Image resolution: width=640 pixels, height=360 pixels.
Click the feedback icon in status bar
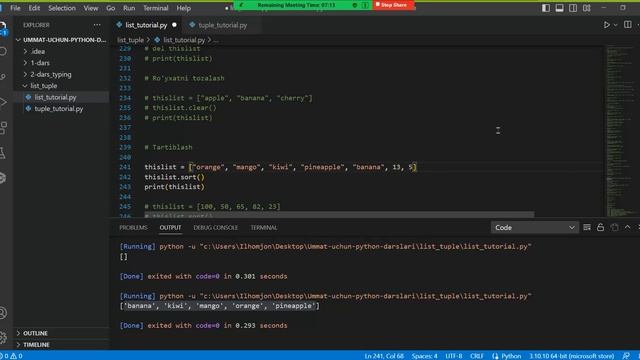point(626,356)
